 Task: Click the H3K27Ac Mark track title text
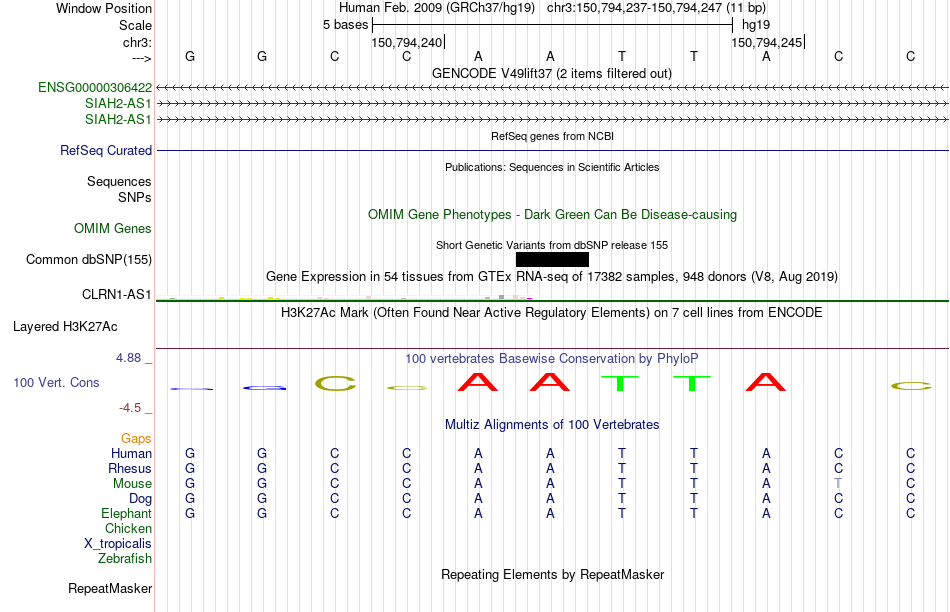click(552, 313)
